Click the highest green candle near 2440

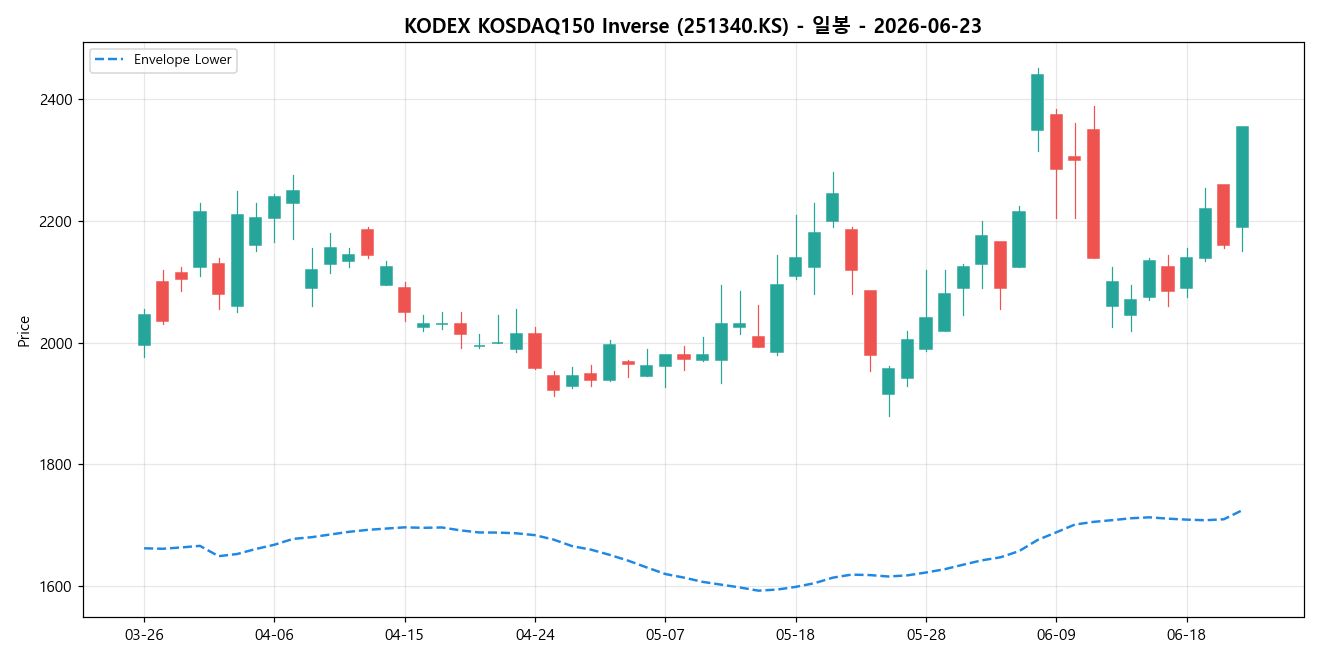[1037, 102]
